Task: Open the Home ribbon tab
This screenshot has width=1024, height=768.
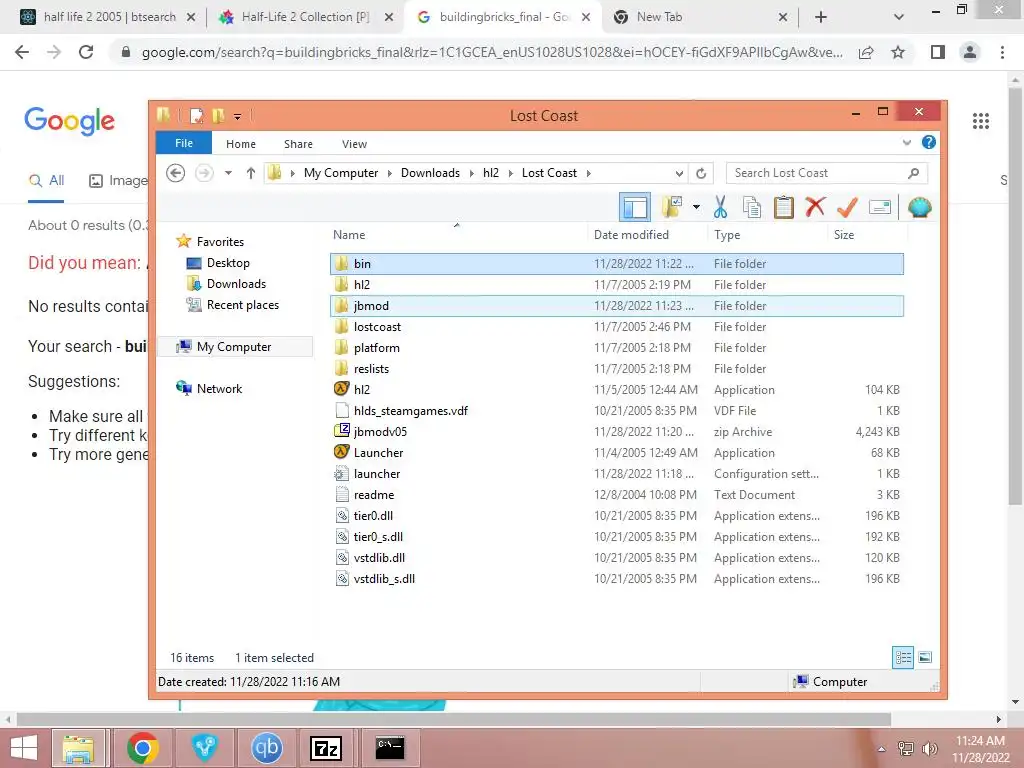Action: coord(241,144)
